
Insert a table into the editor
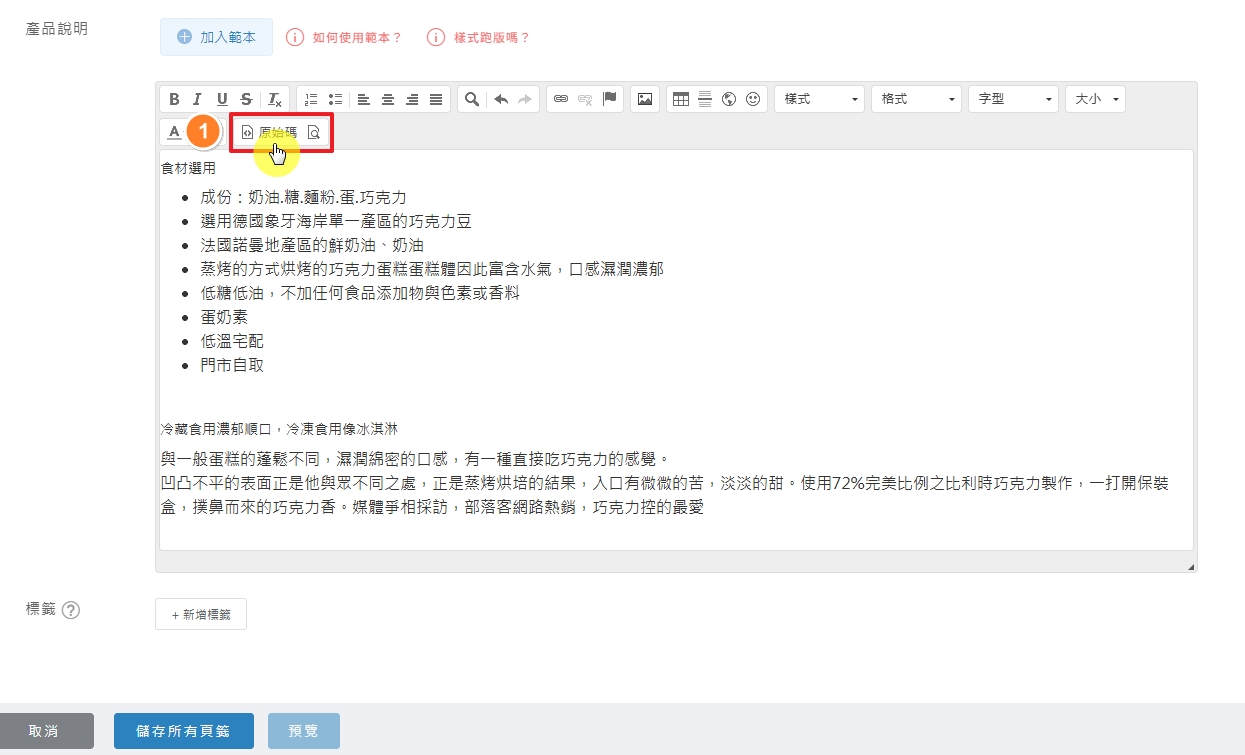click(681, 99)
